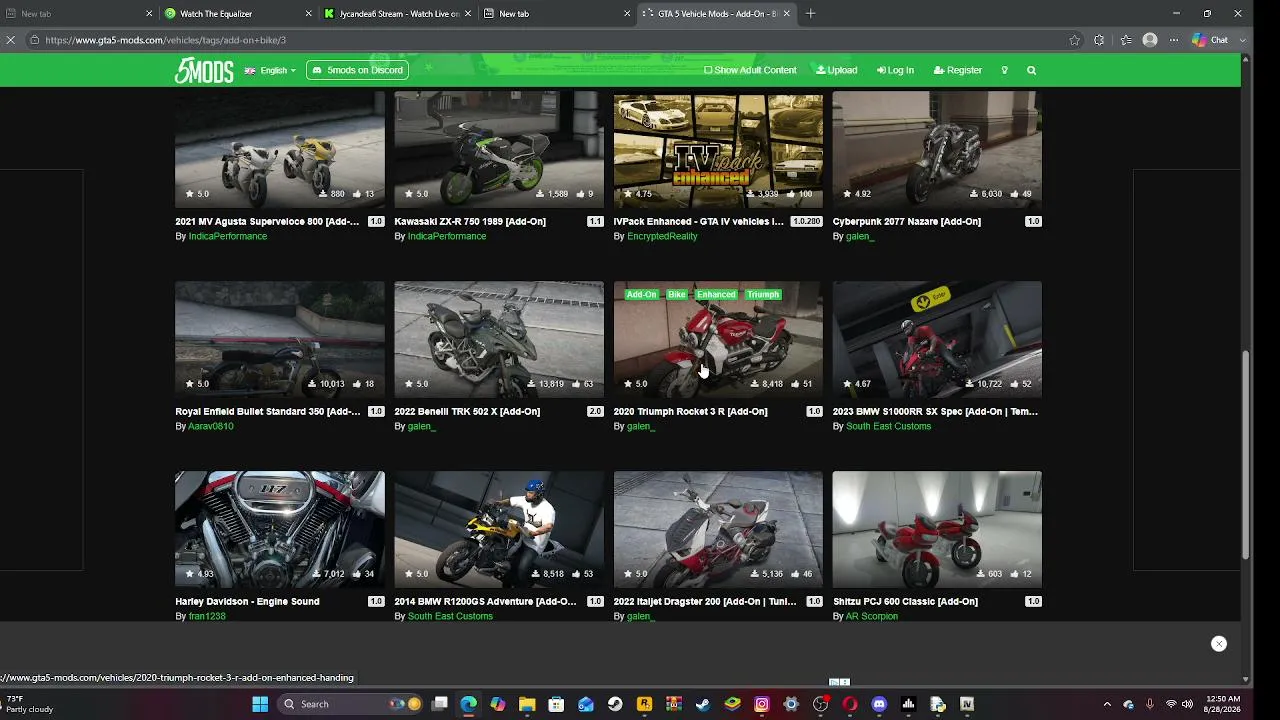1280x720 pixels.
Task: Open the Cyberpunk 2077 Nazare title link
Action: 907,222
